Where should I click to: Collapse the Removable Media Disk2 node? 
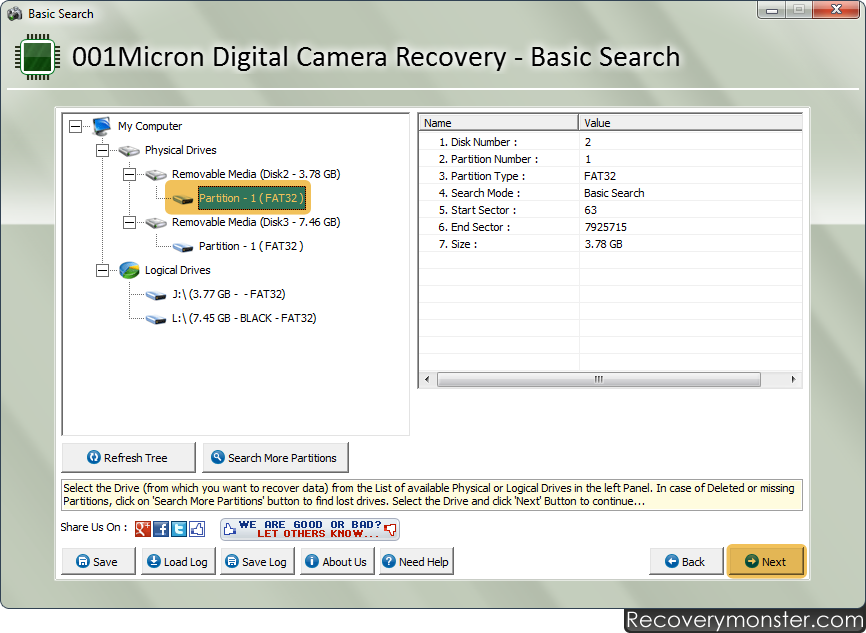point(129,175)
